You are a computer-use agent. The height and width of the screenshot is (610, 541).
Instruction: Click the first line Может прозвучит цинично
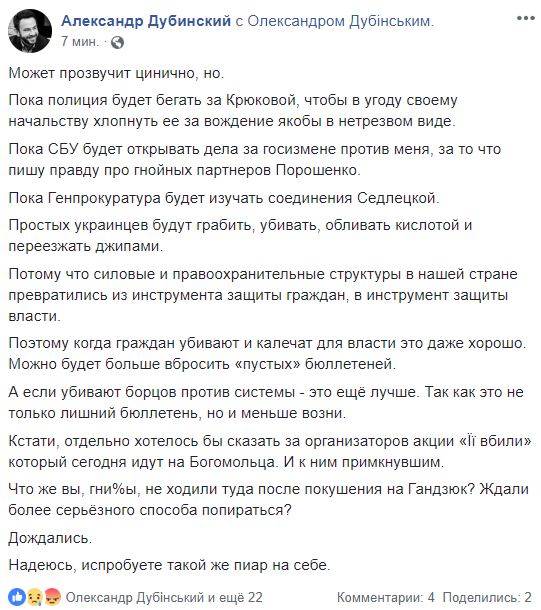(x=116, y=73)
